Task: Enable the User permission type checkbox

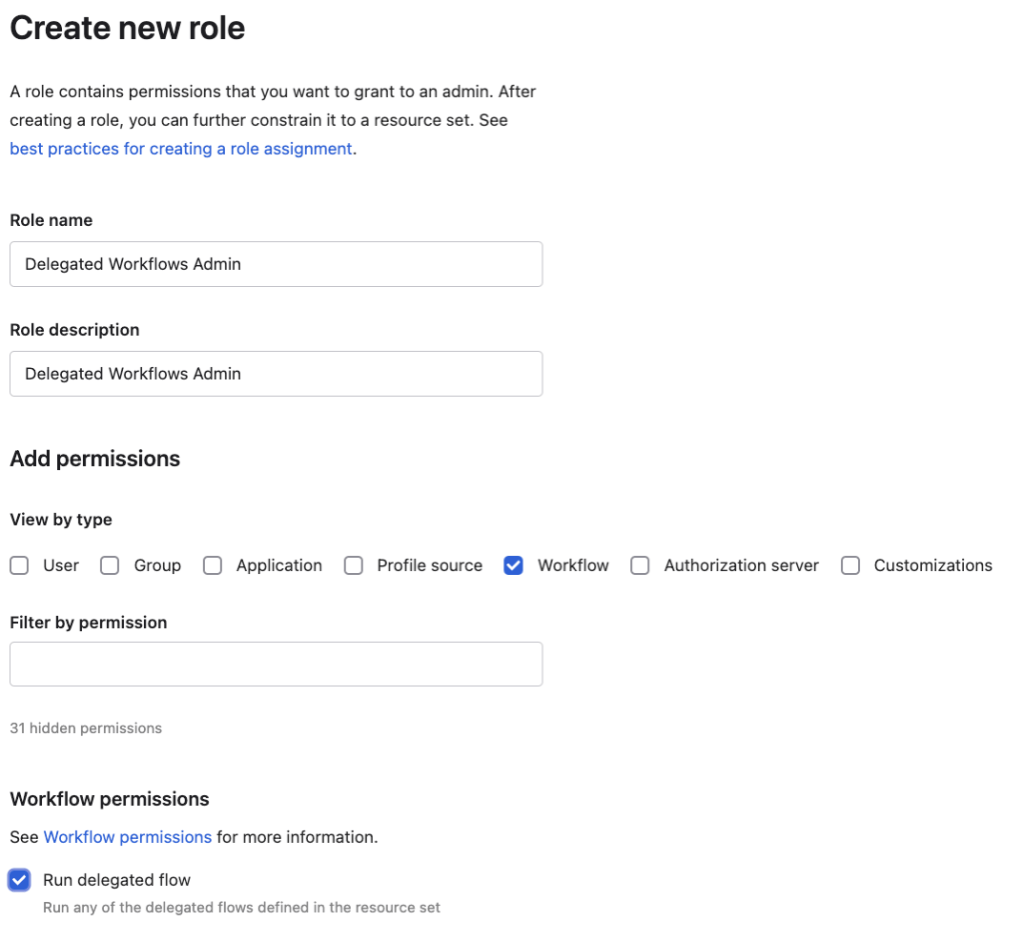Action: (x=18, y=565)
